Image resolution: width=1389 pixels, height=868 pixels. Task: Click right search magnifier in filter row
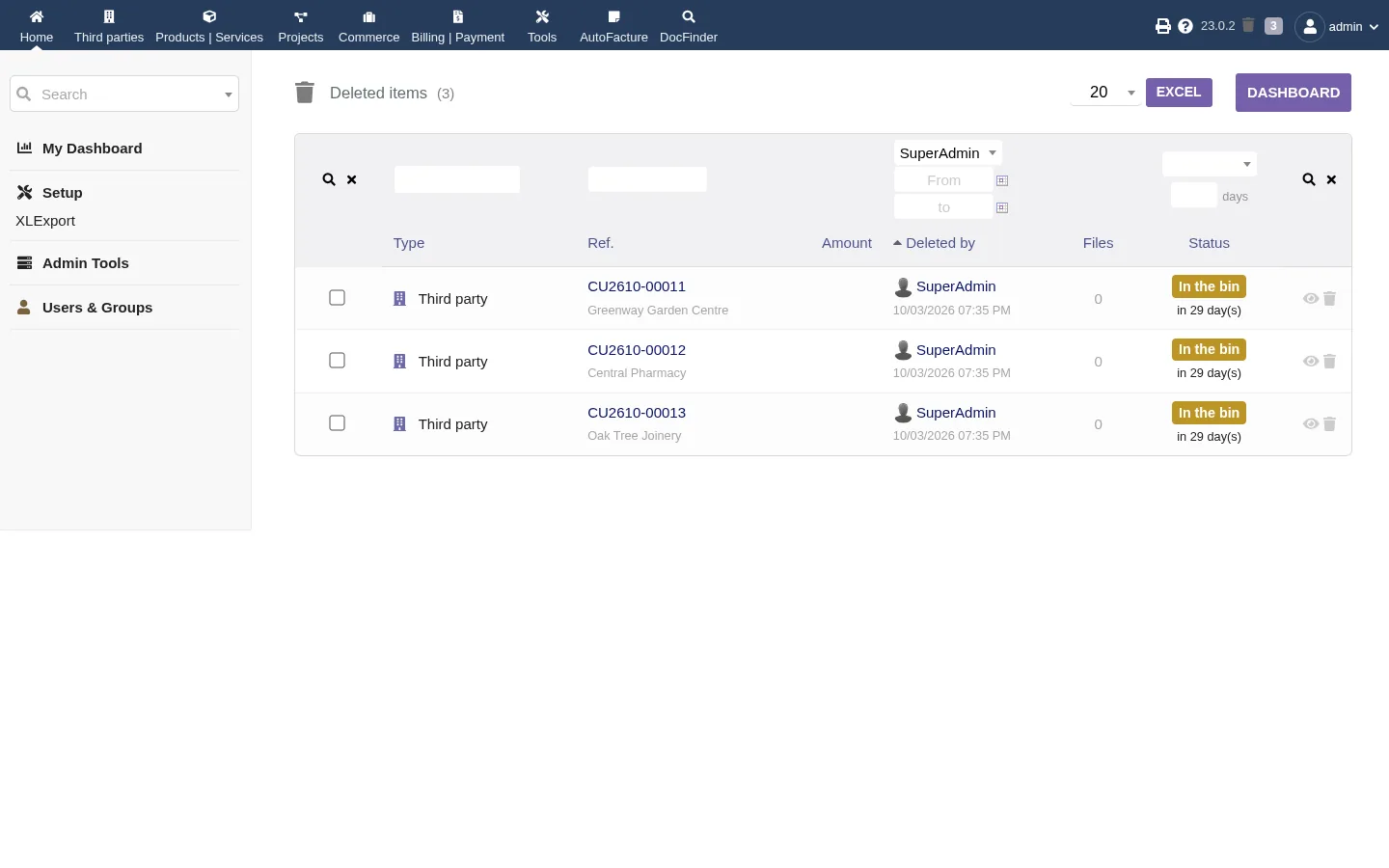coord(1309,179)
